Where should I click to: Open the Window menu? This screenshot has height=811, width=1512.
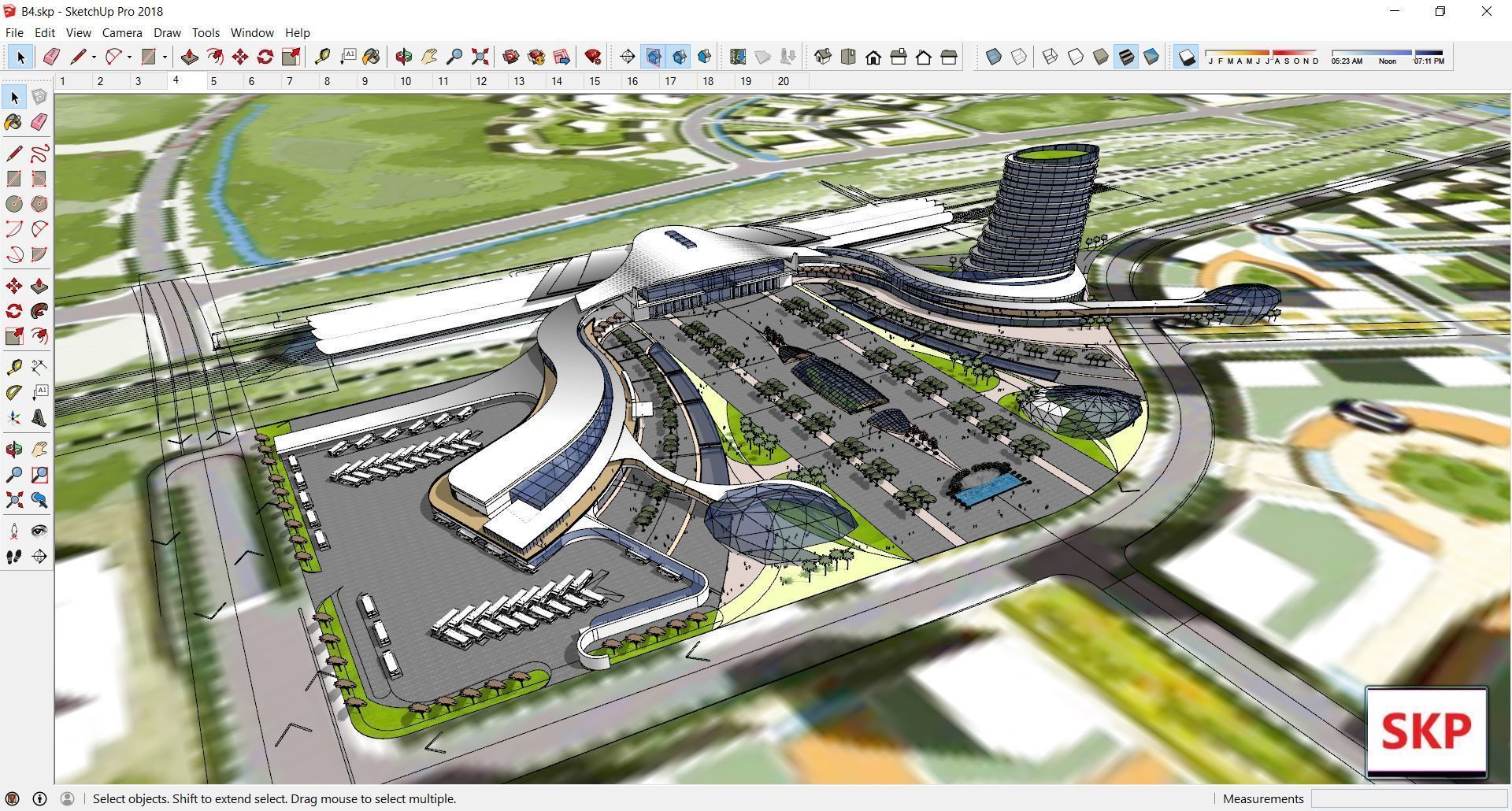[x=252, y=32]
